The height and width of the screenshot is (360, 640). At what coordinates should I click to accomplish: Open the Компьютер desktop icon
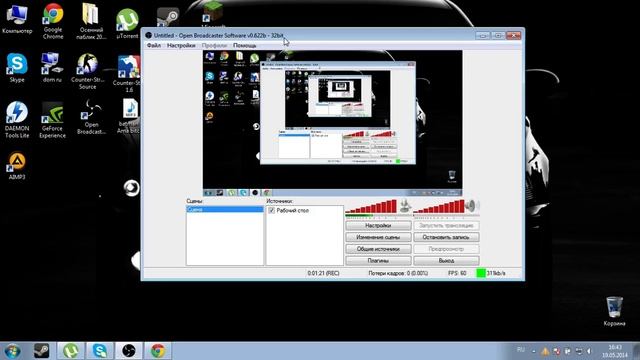tap(17, 19)
